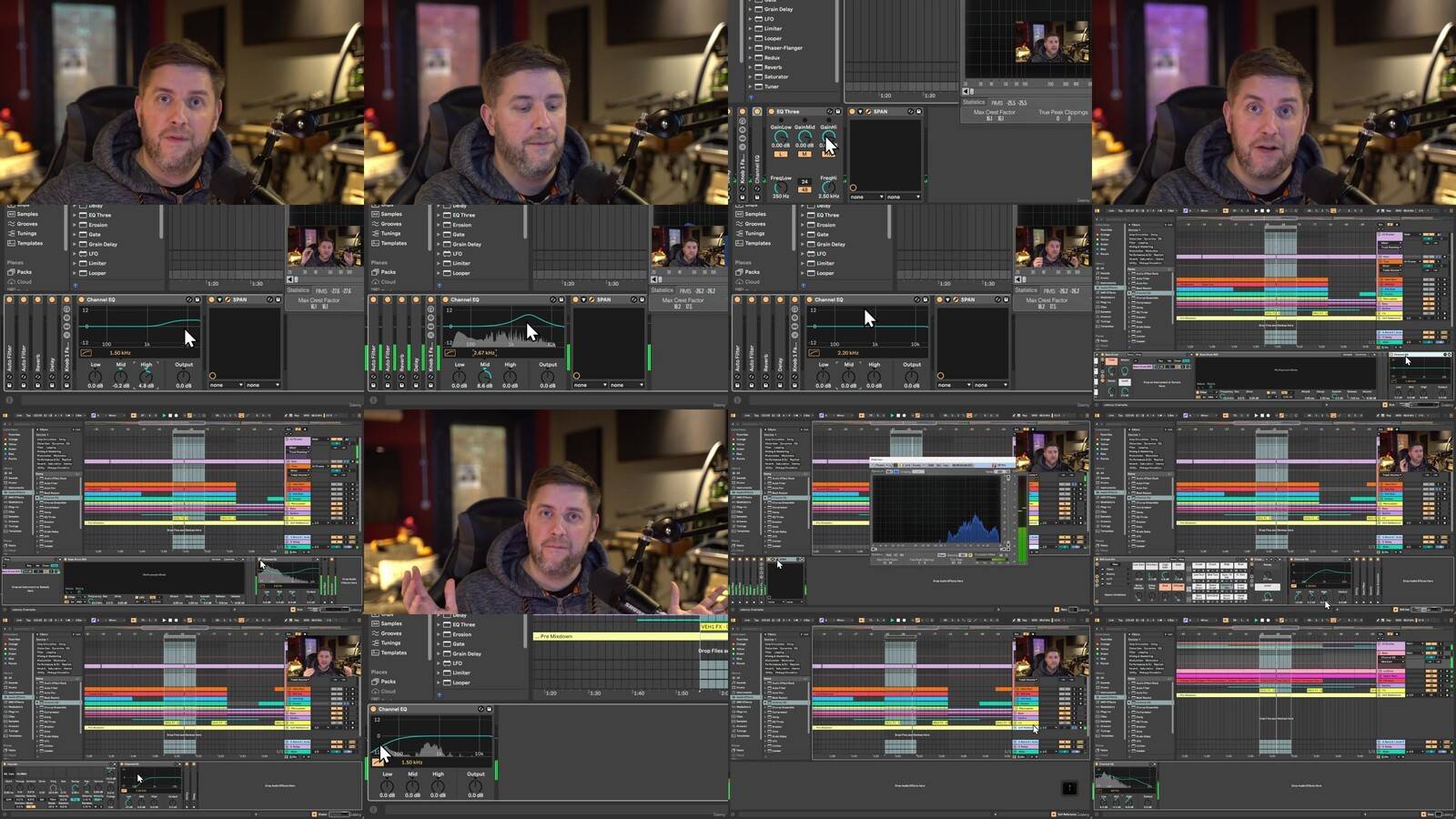1456x819 pixels.
Task: Click the 48 slope button in EQ Three
Action: 804,190
